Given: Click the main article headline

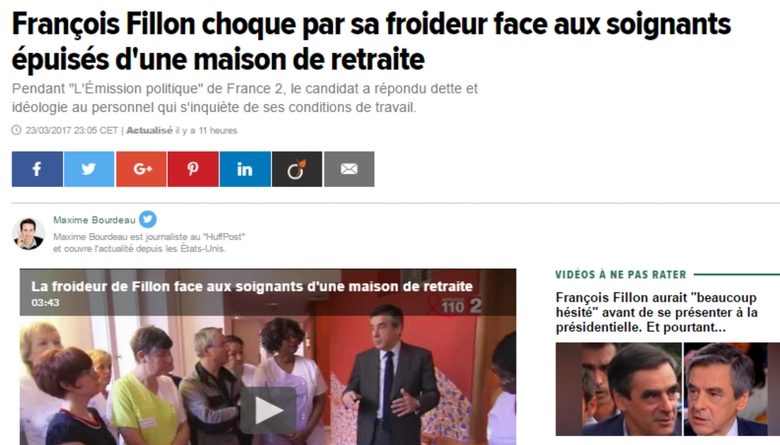Looking at the screenshot, I should (371, 42).
